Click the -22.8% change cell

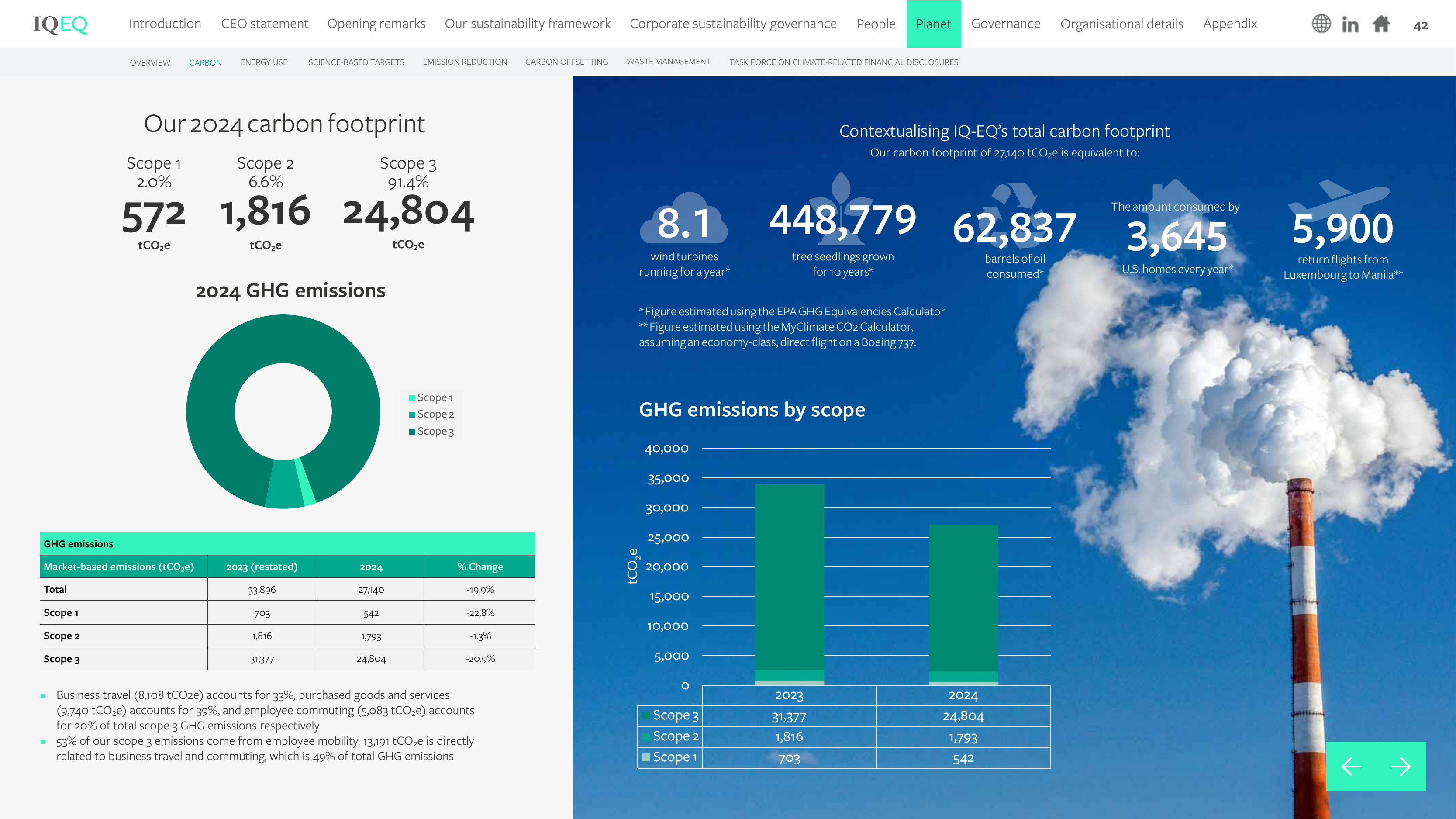(x=480, y=613)
